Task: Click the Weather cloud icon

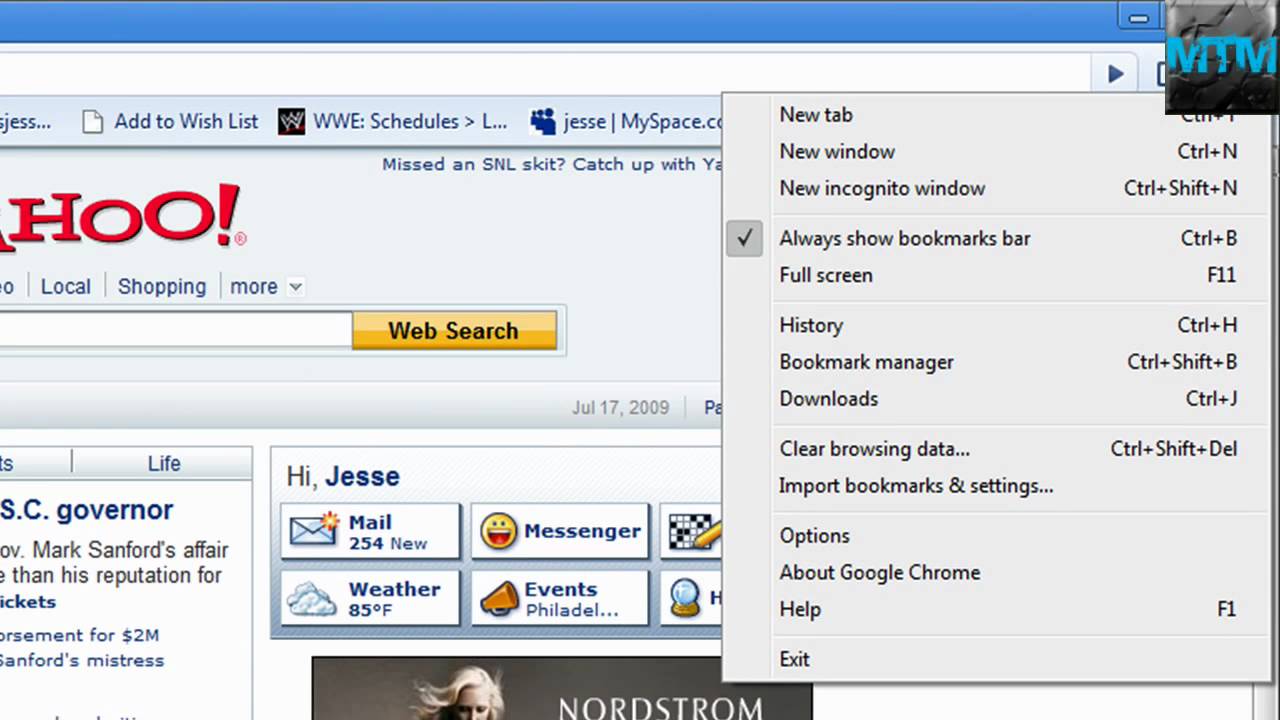Action: [x=312, y=598]
